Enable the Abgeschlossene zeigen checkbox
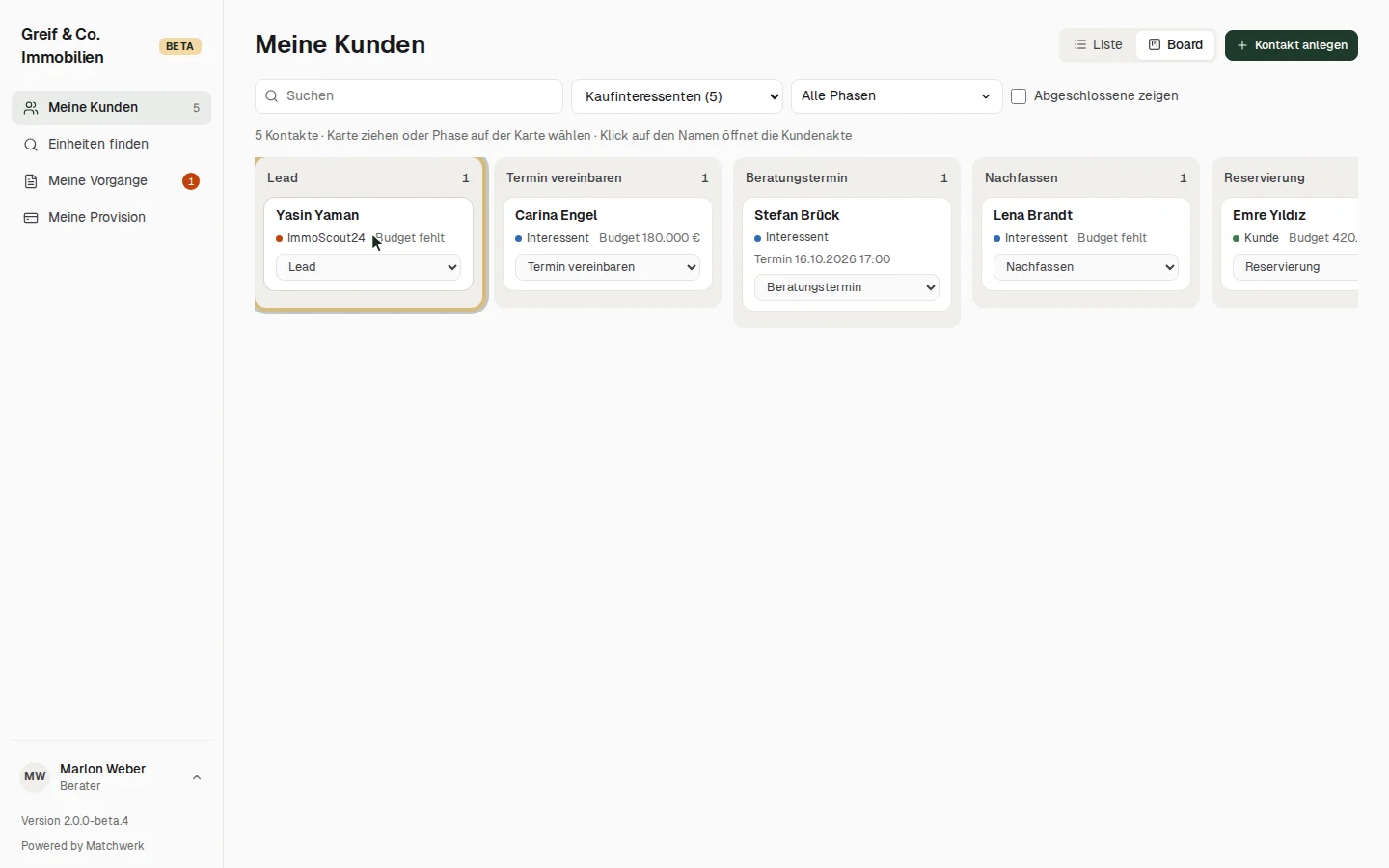 pyautogui.click(x=1019, y=96)
